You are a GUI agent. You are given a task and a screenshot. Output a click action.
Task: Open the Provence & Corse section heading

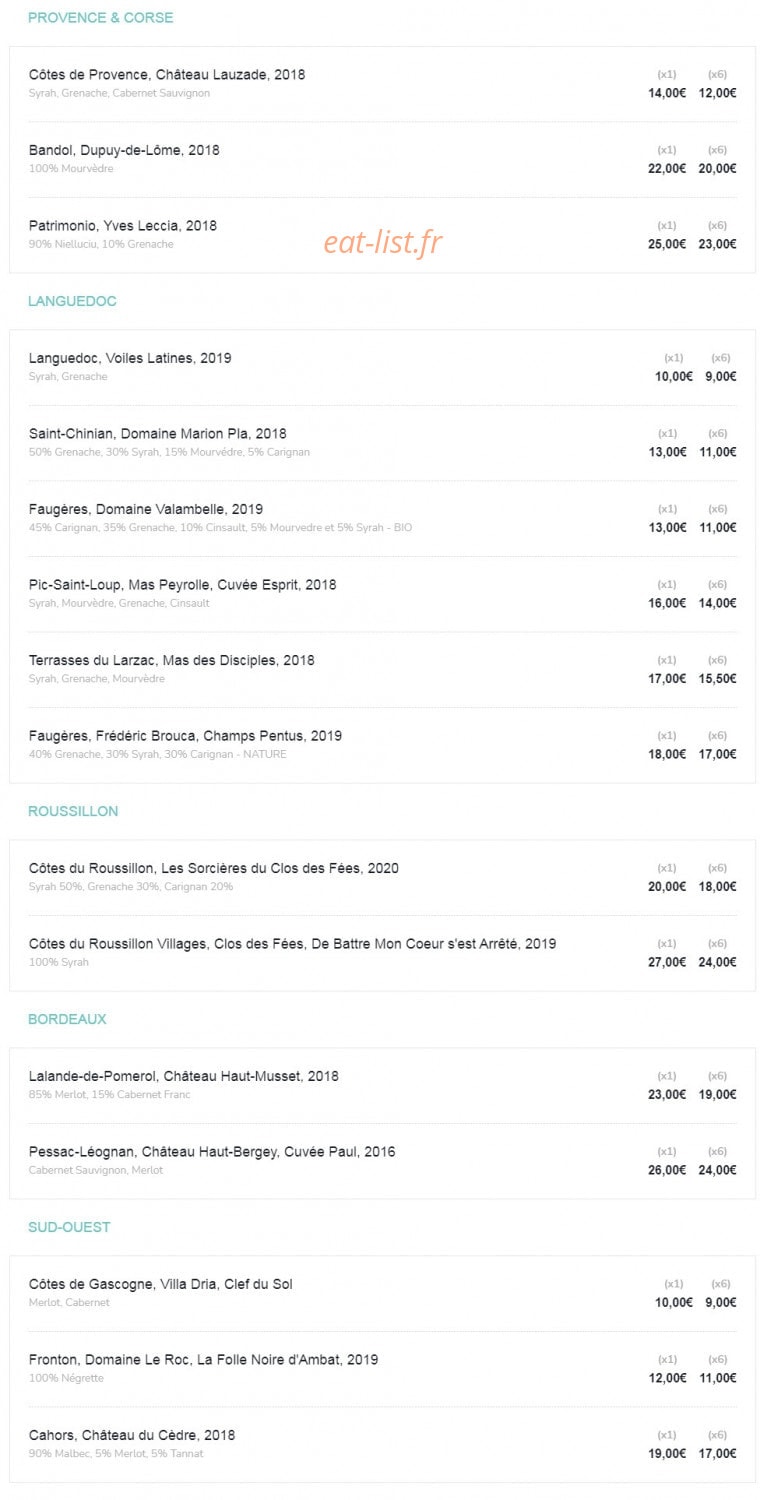pyautogui.click(x=100, y=17)
